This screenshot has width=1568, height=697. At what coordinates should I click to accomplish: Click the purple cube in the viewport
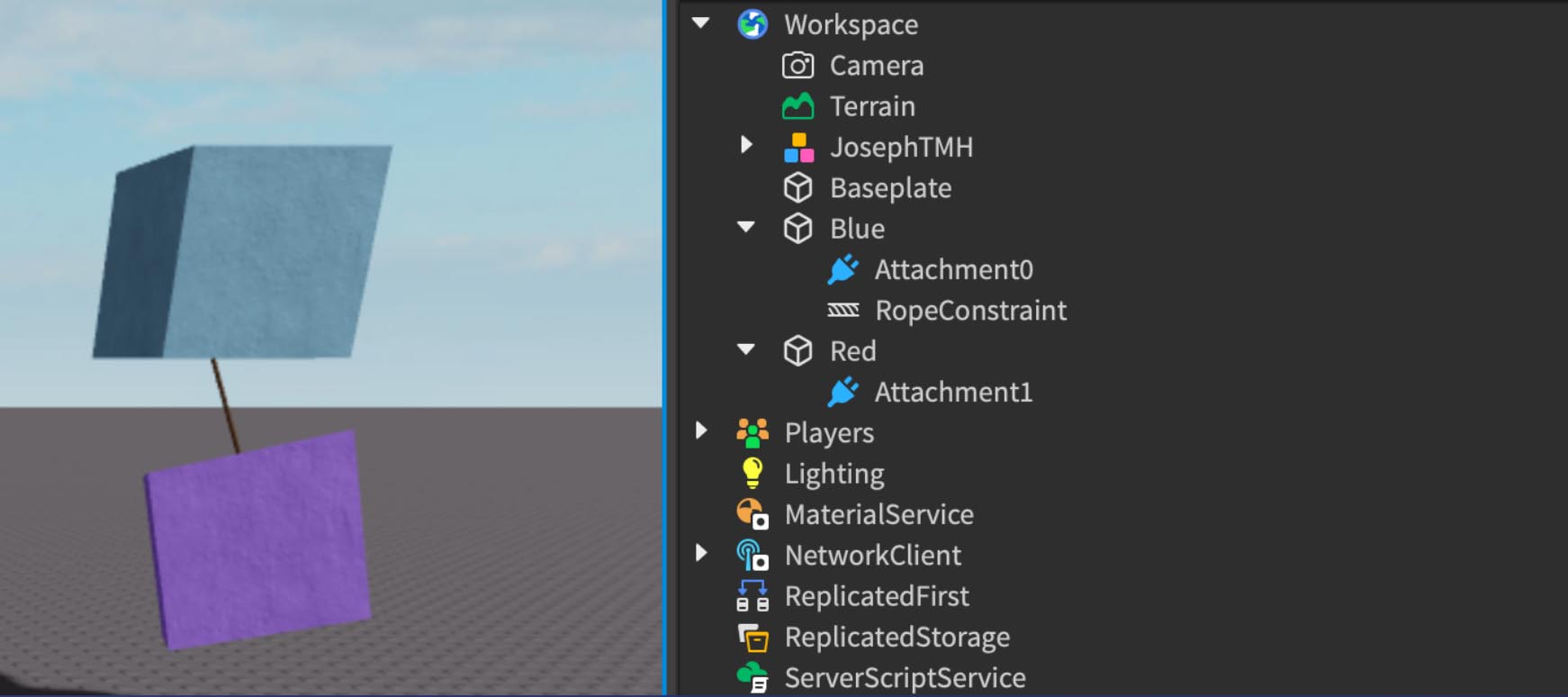tap(259, 539)
